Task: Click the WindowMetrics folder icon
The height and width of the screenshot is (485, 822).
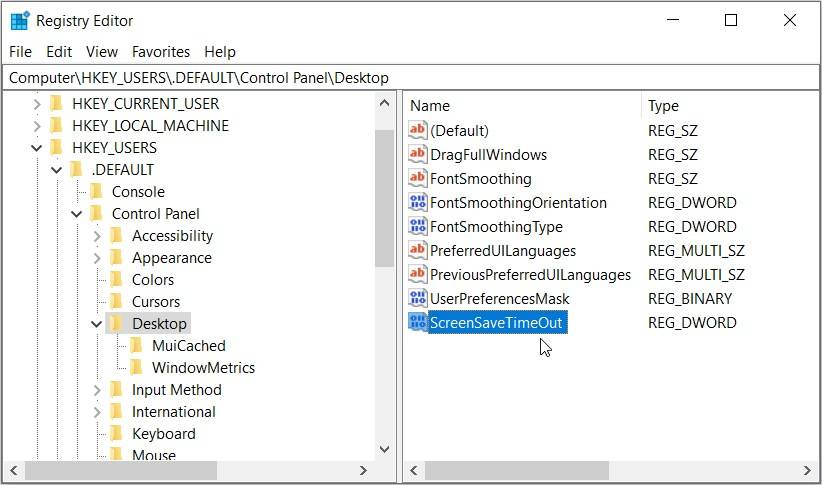Action: [136, 368]
